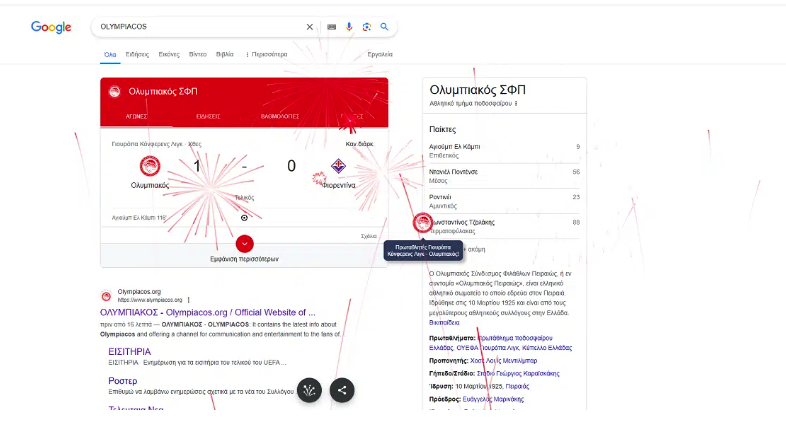Open the Περισσότερα dropdown in the search tabs
This screenshot has width=786, height=433.
[267, 54]
